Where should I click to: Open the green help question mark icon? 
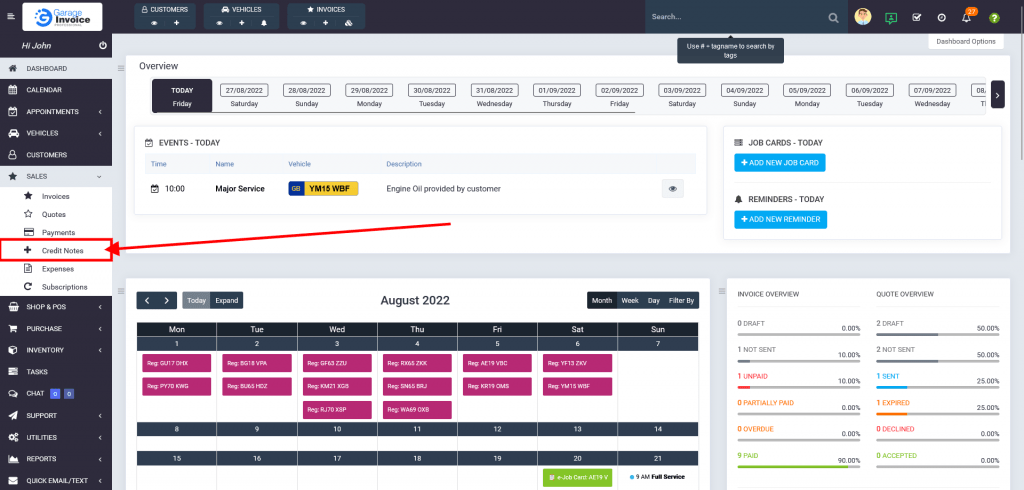[x=993, y=18]
